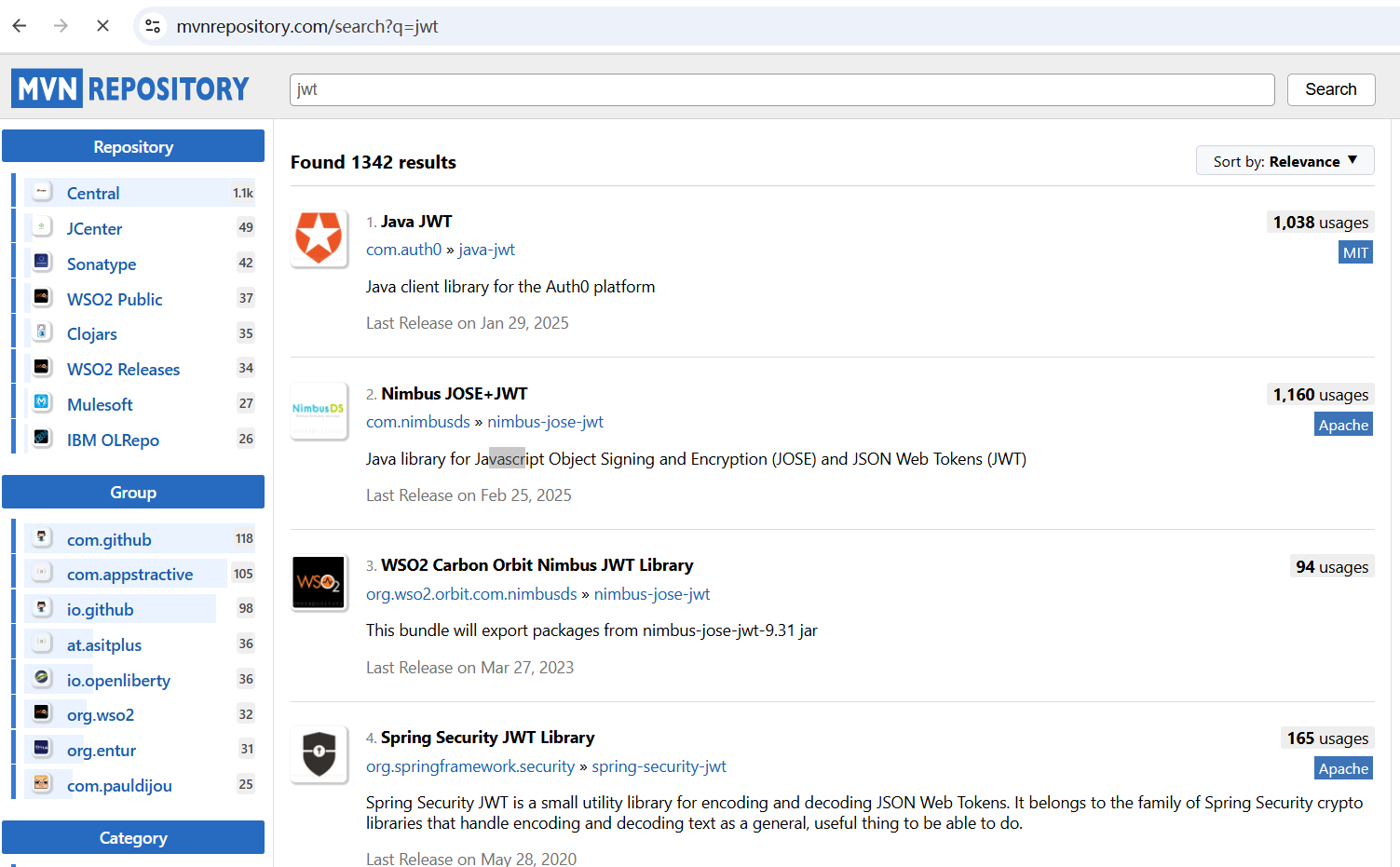Open the WSO2 Carbon Orbit Nimbus JWT Library title
Screen dimensions: 1400x867
(x=537, y=565)
